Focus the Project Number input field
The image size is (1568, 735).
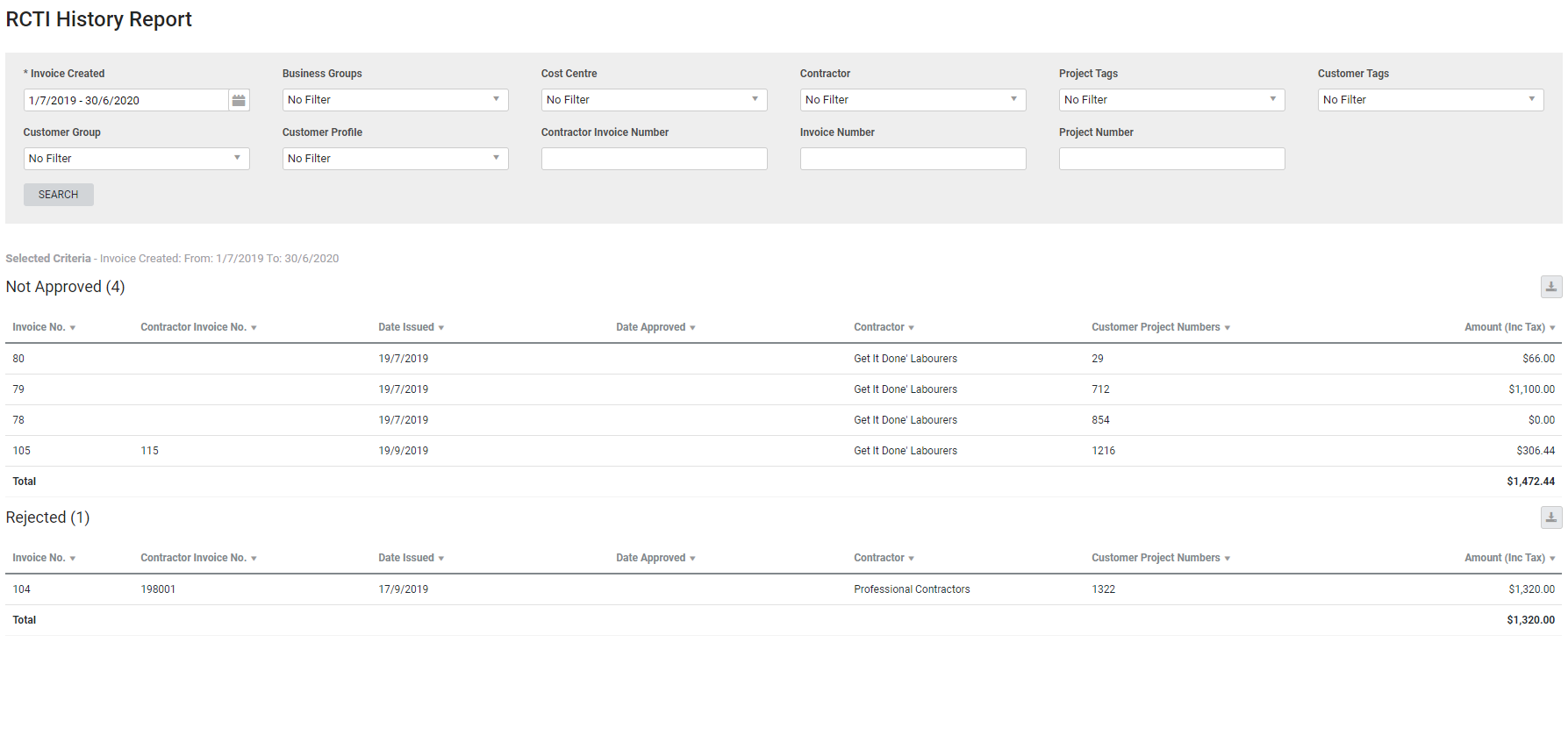point(1171,159)
